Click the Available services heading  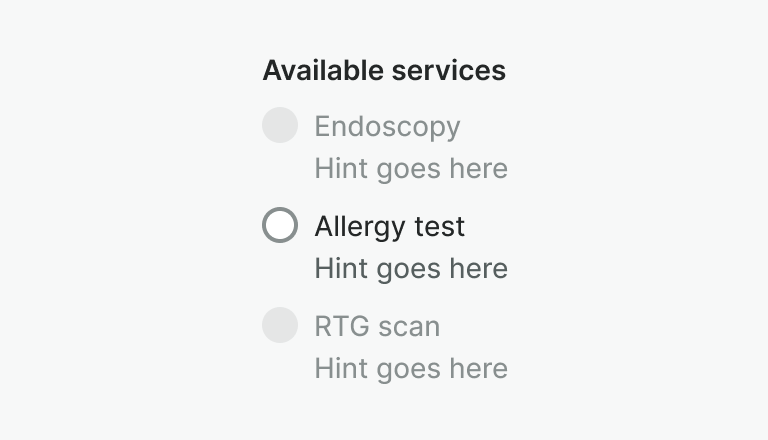pos(384,71)
